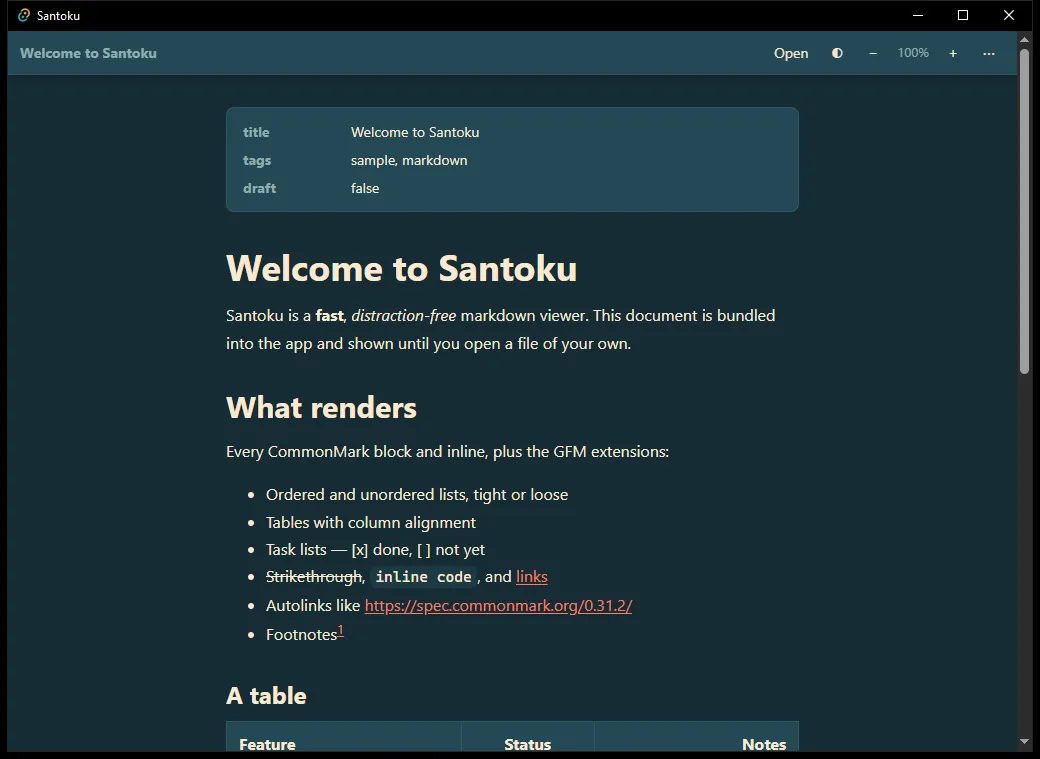1040x759 pixels.
Task: Click the scrollbar down arrow
Action: coord(1025,742)
